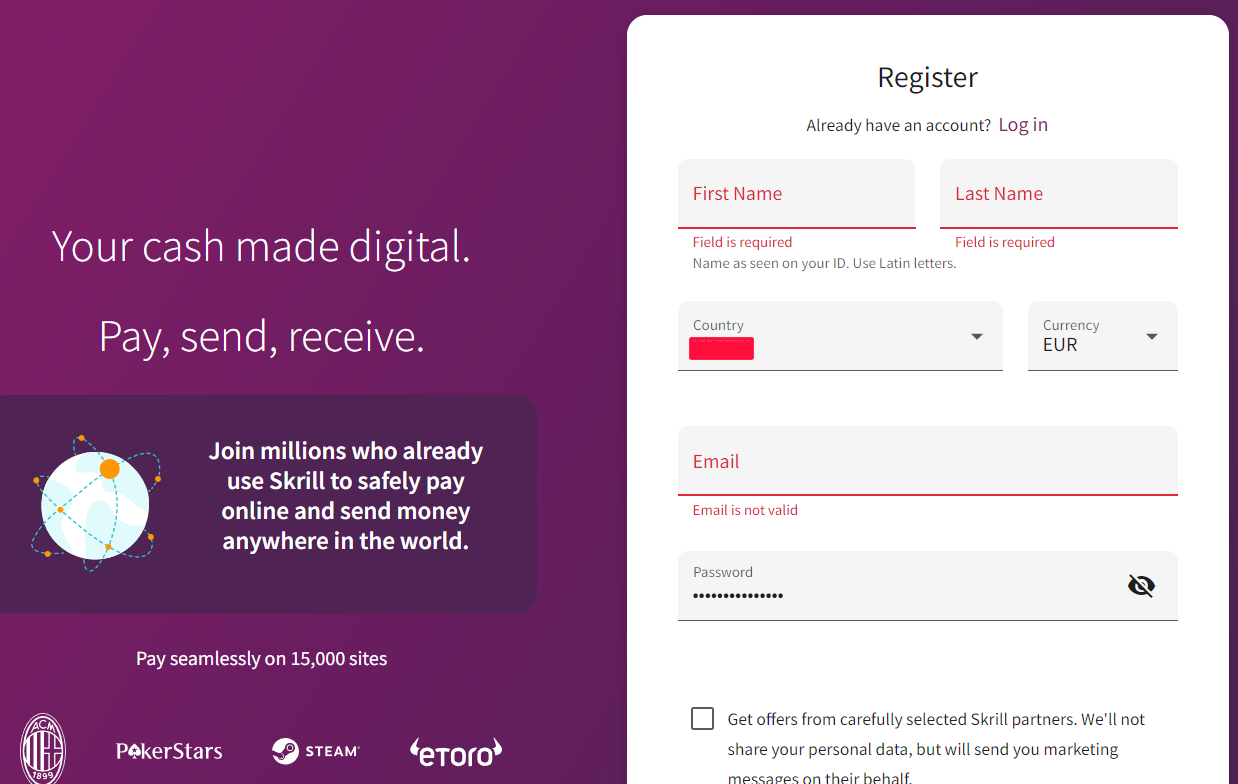
Task: Open the Country dropdown arrow
Action: 977,336
